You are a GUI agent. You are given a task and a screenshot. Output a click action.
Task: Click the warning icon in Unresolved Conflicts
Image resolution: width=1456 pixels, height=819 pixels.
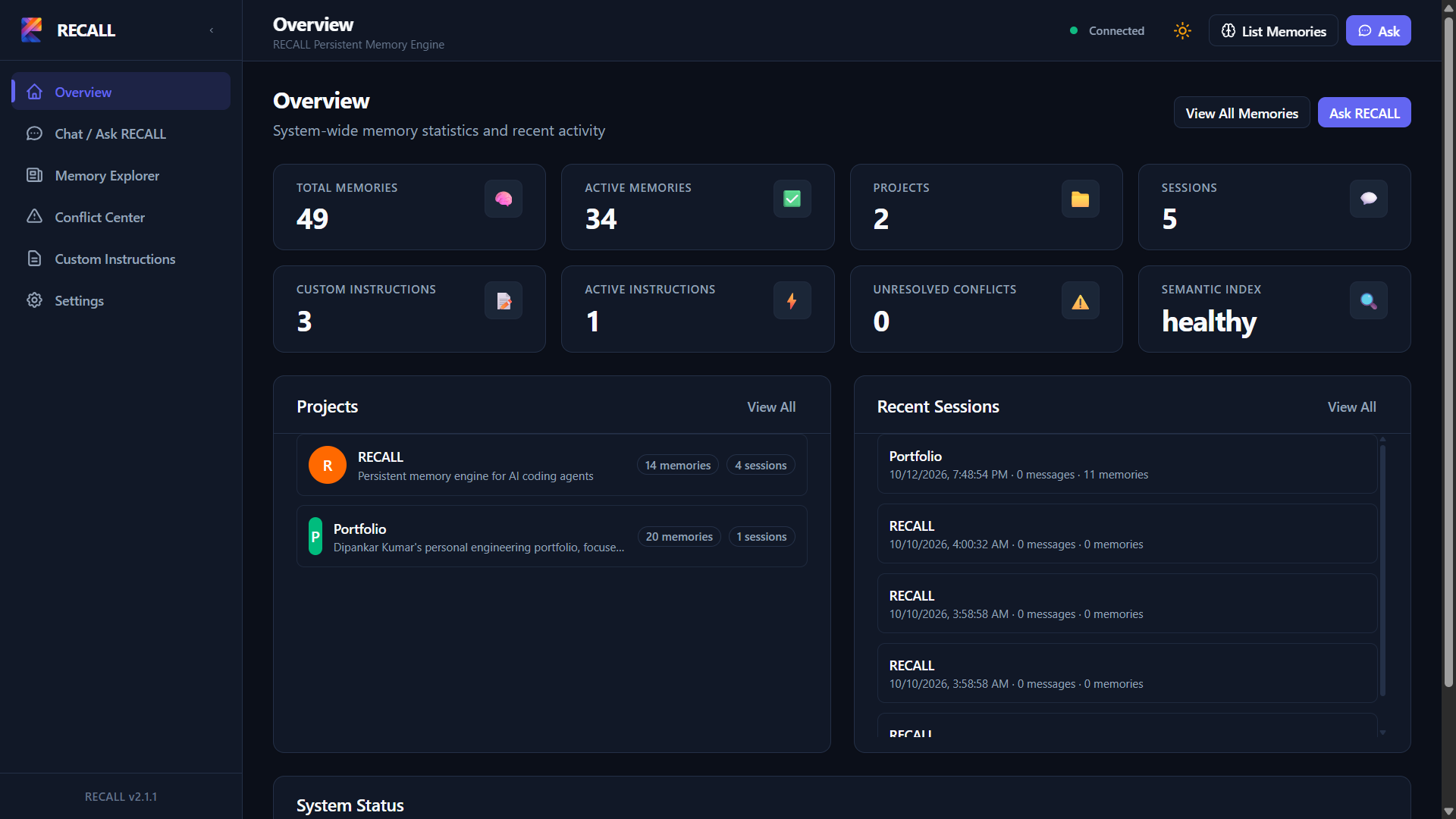[1080, 301]
